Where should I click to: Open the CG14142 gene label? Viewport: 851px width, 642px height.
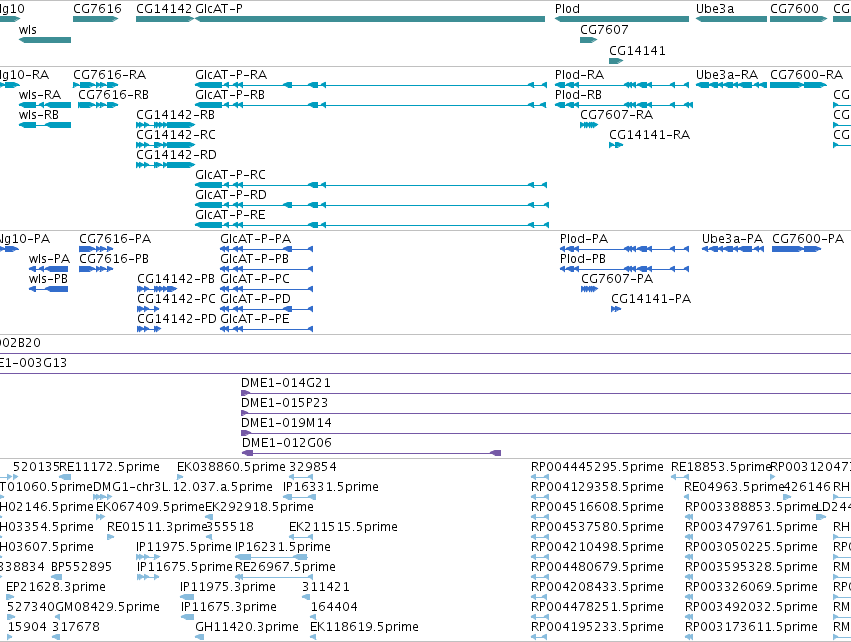(164, 9)
